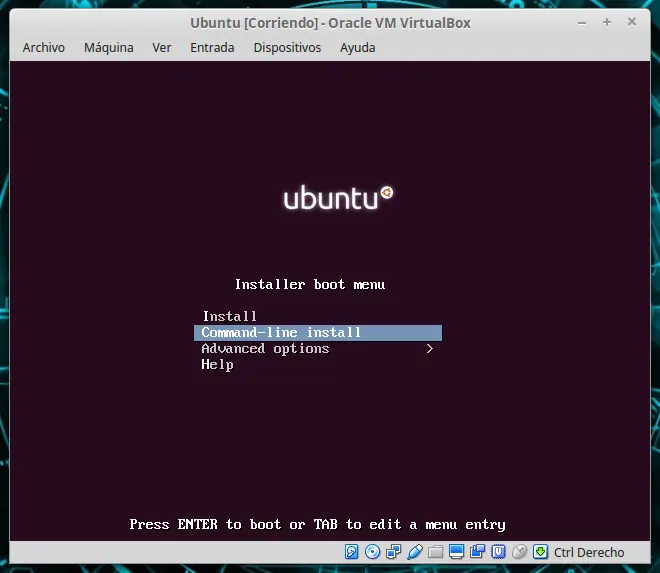Open the shared folders icon
The height and width of the screenshot is (573, 660).
pyautogui.click(x=436, y=552)
